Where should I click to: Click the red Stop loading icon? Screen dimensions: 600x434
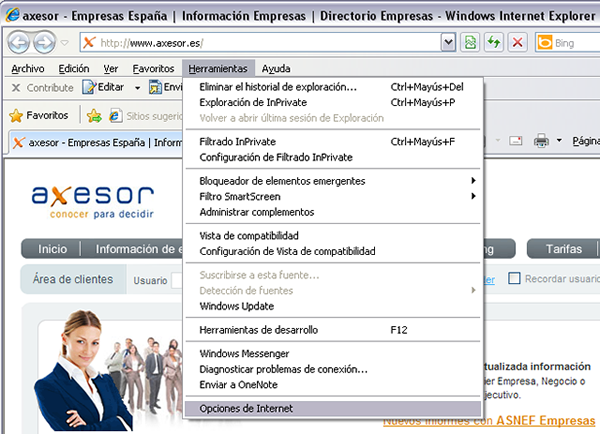(517, 42)
